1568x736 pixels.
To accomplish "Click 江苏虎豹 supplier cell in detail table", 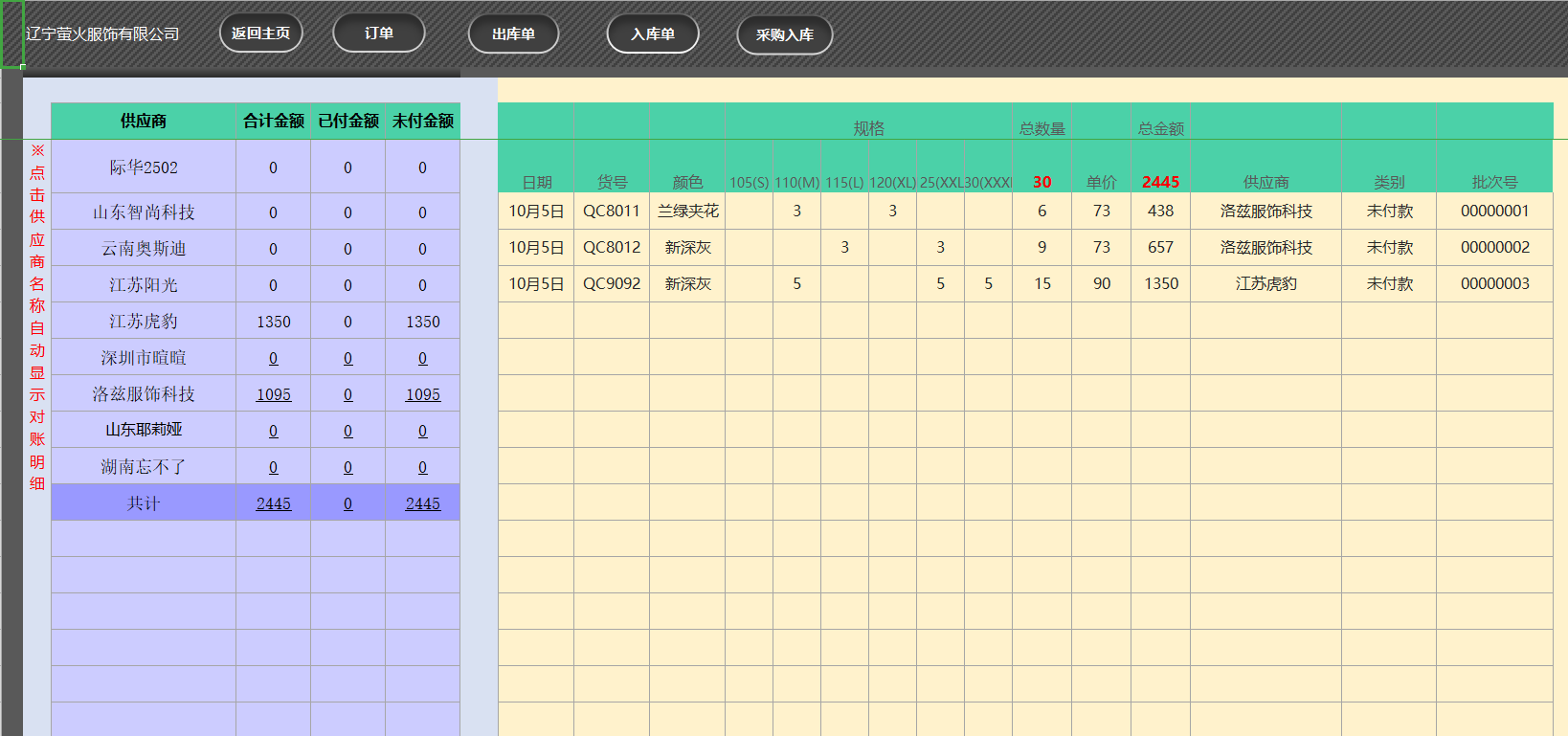I will click(1266, 283).
